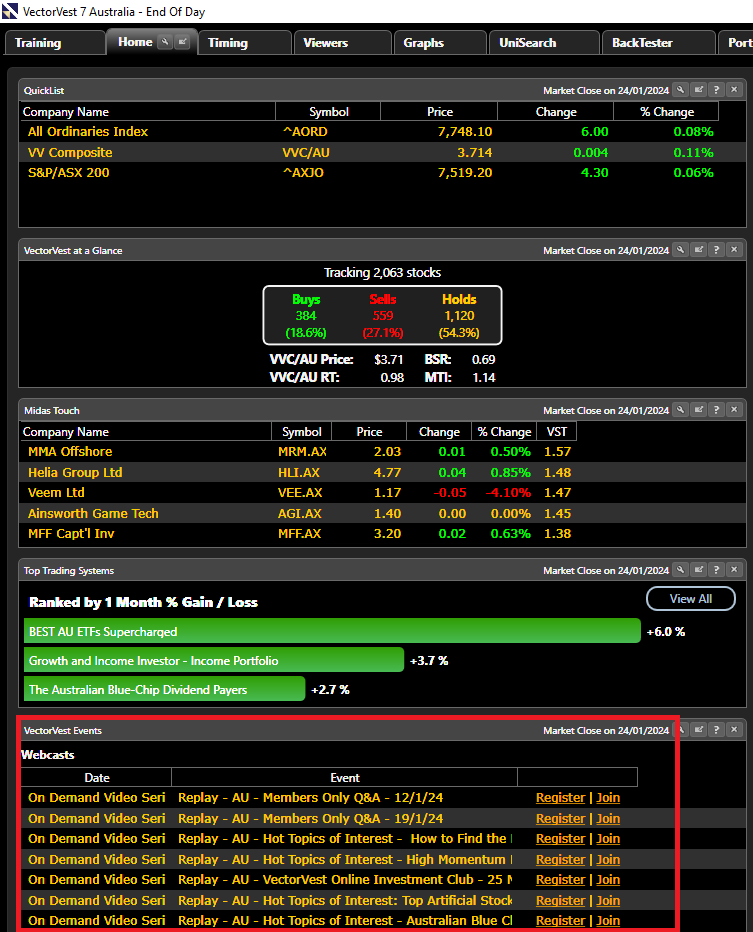Click the wrench icon on Home tab

tap(165, 42)
